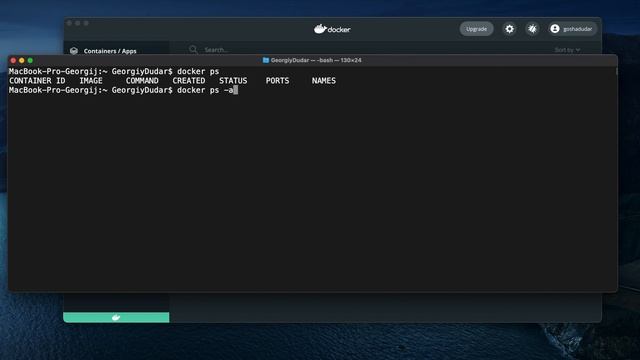Open the goshadudar account menu

[x=572, y=29]
